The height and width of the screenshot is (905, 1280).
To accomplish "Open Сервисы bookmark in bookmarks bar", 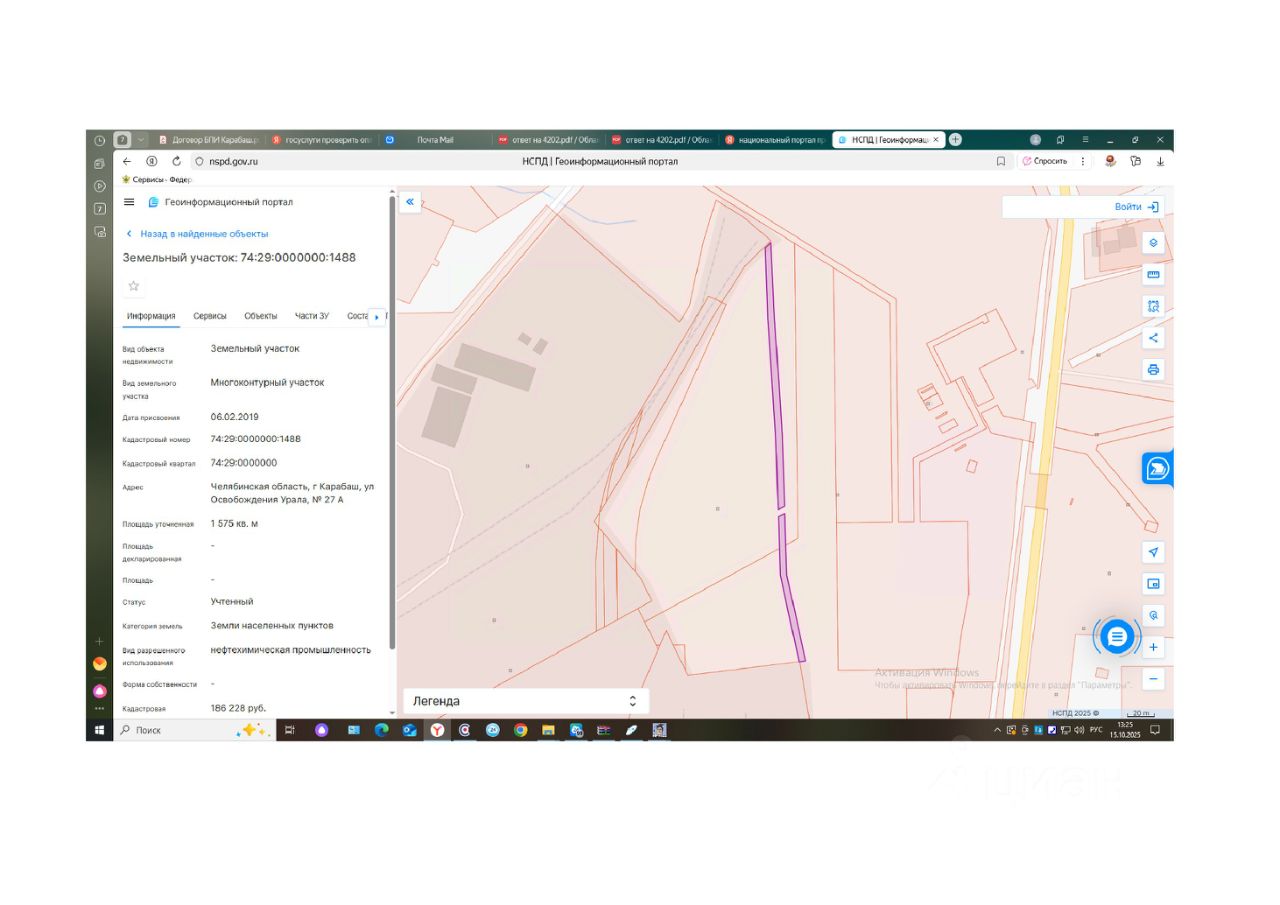I will 157,180.
